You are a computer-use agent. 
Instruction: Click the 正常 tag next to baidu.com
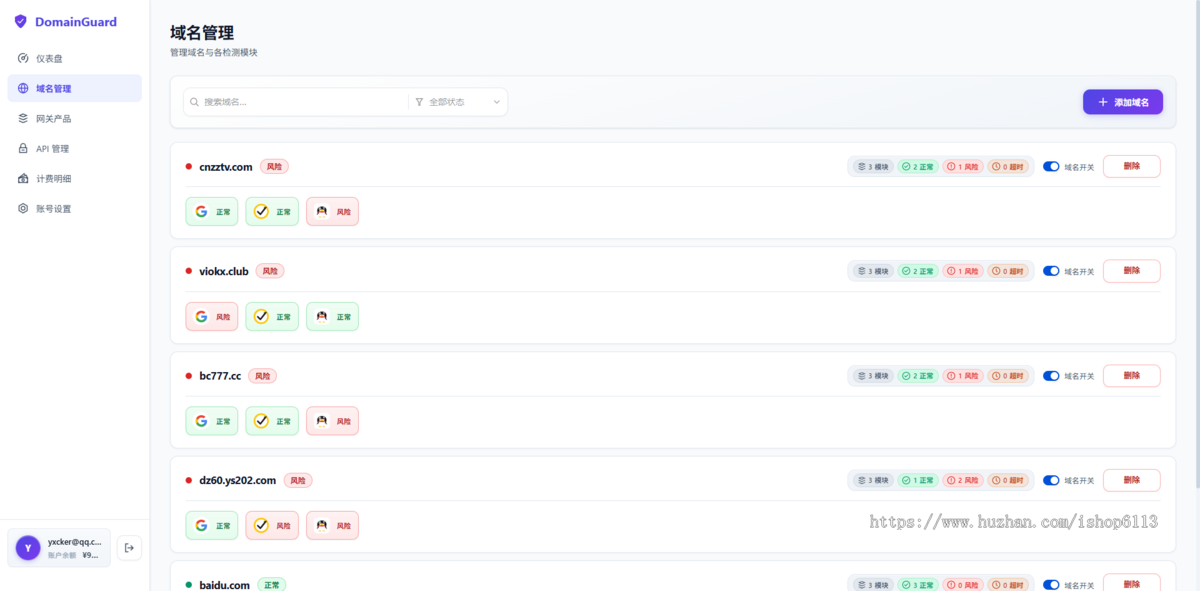272,585
